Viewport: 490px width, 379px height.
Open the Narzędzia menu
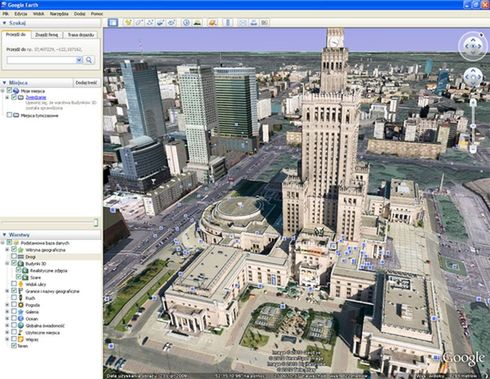coord(59,14)
